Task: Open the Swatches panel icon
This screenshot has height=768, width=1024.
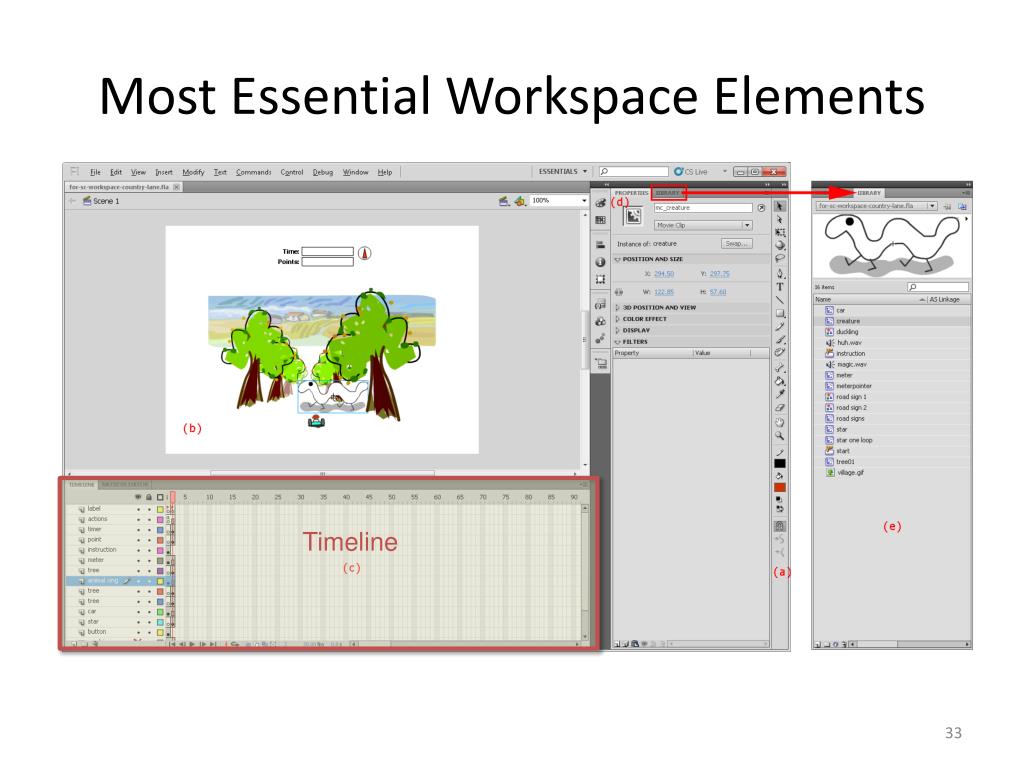Action: pyautogui.click(x=600, y=220)
